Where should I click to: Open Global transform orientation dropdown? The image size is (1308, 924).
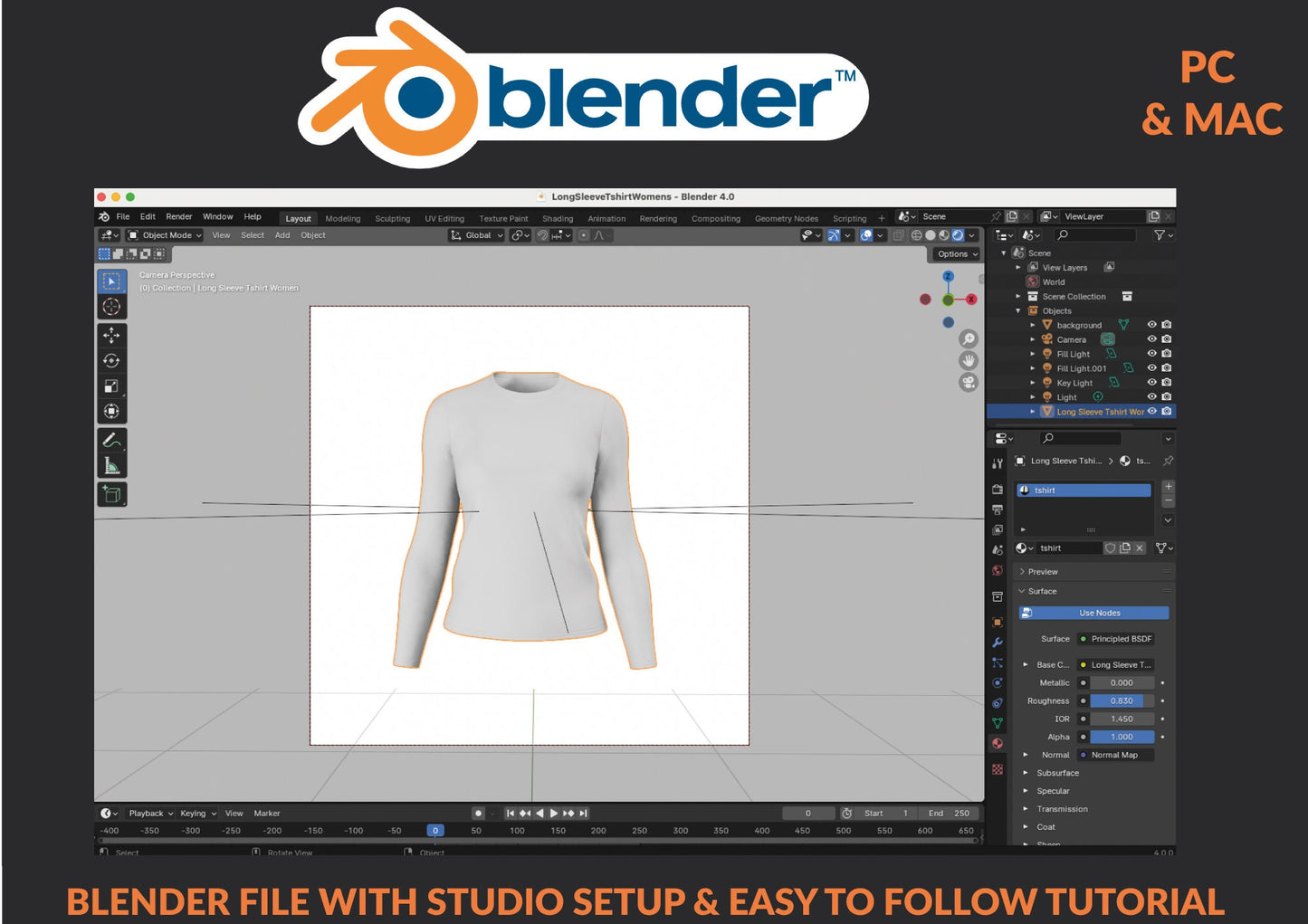tap(477, 235)
